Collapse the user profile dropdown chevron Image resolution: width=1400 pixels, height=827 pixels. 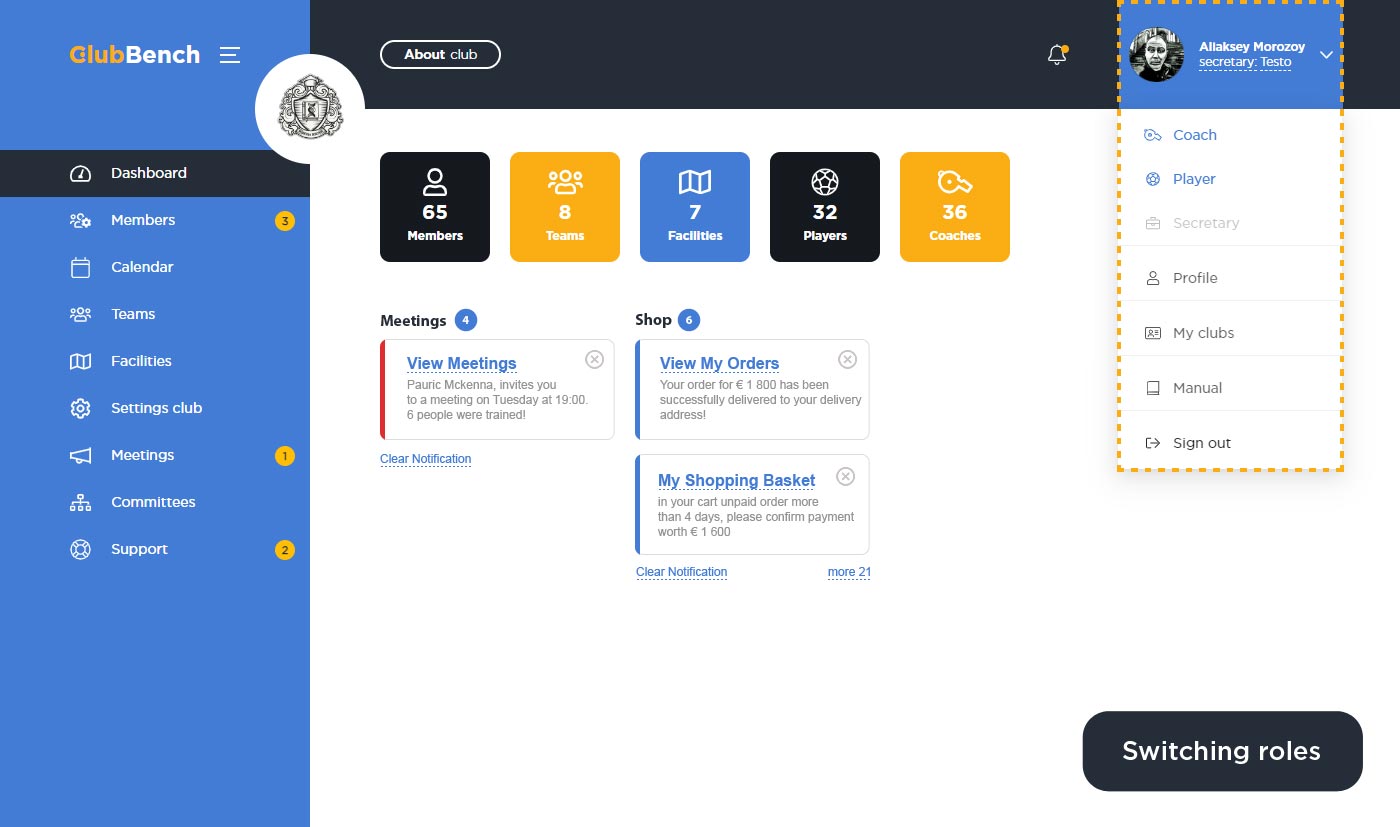(1326, 55)
